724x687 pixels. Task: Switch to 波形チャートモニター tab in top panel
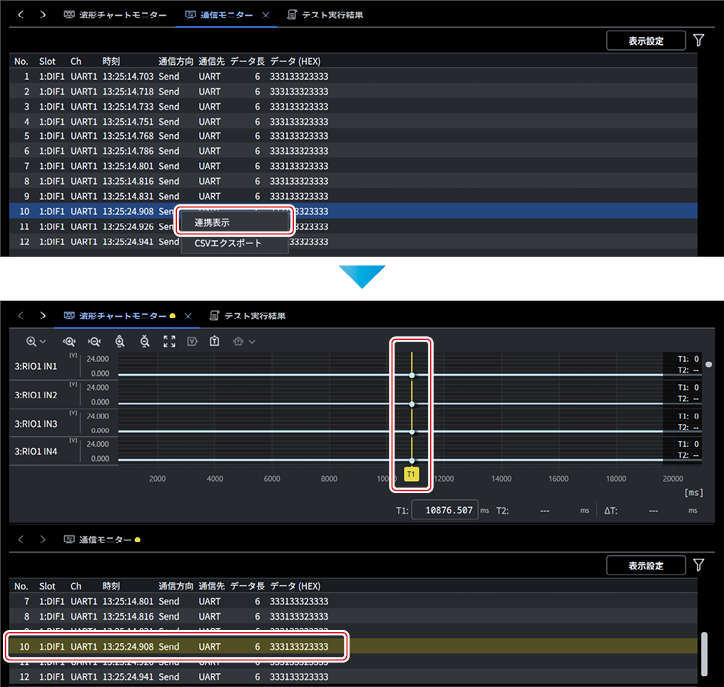(x=115, y=15)
